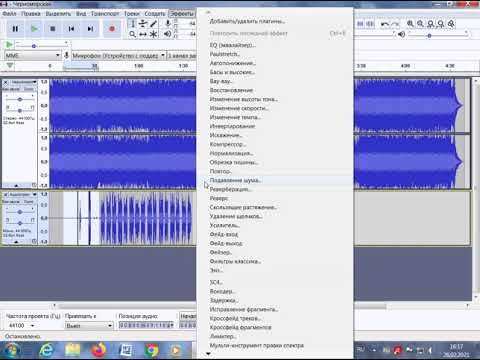Open the project rate 44100 dropdown
480x360 pixels.
pos(21,325)
